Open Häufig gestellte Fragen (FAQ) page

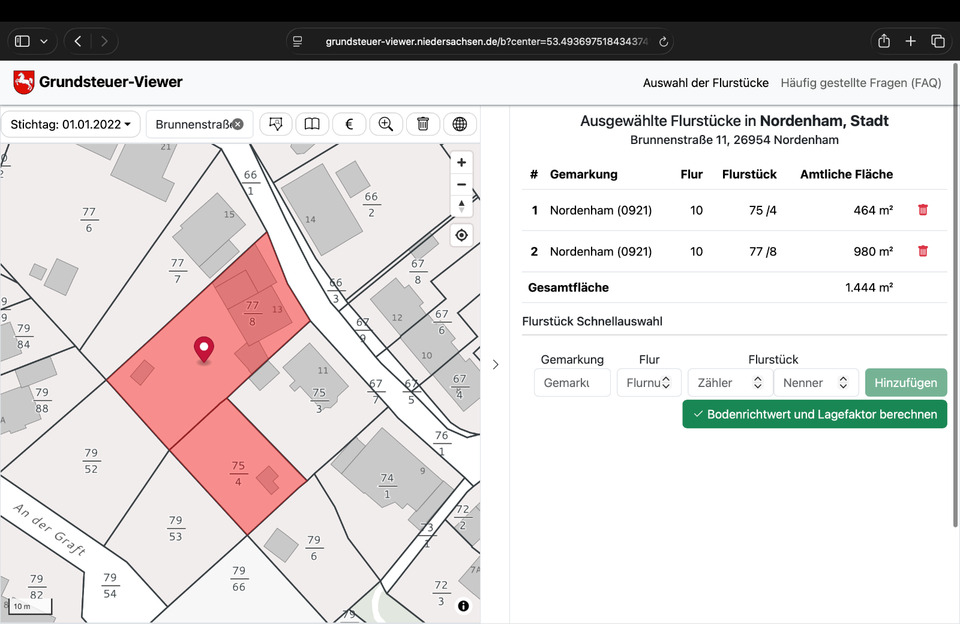click(860, 83)
